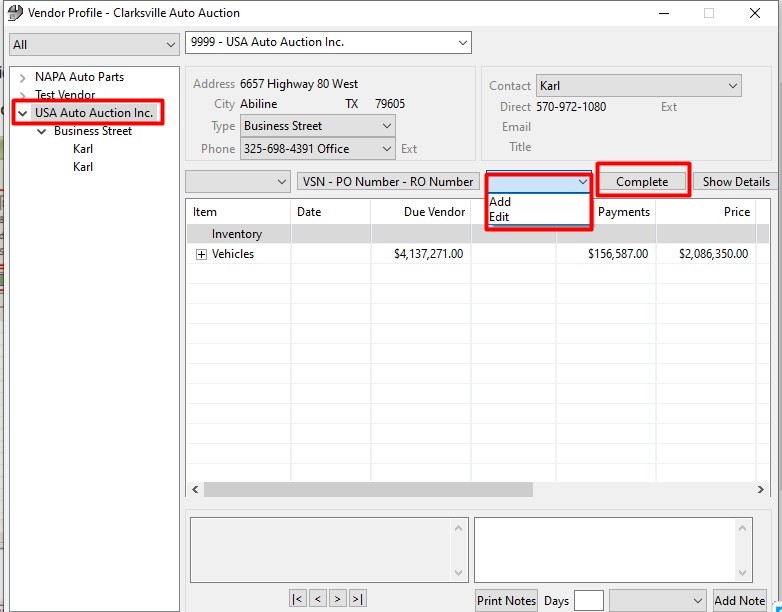The height and width of the screenshot is (612, 782).
Task: Click the Add Note button
Action: [x=739, y=600]
